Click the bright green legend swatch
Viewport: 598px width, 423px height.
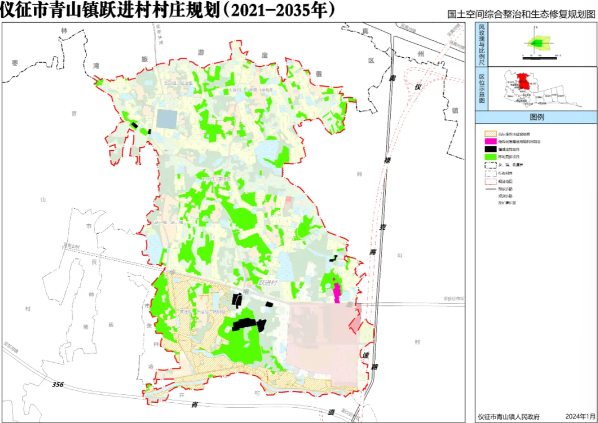[x=490, y=157]
